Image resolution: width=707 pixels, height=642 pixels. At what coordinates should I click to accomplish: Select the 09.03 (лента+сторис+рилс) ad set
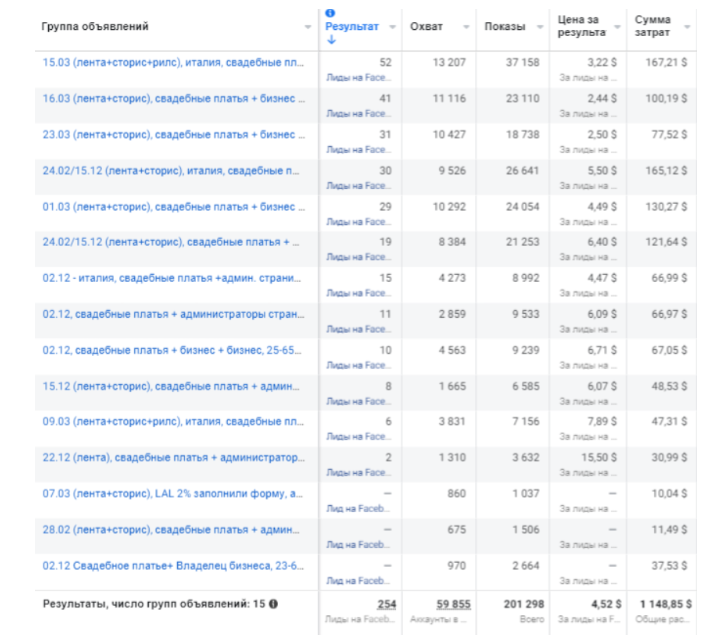(173, 421)
